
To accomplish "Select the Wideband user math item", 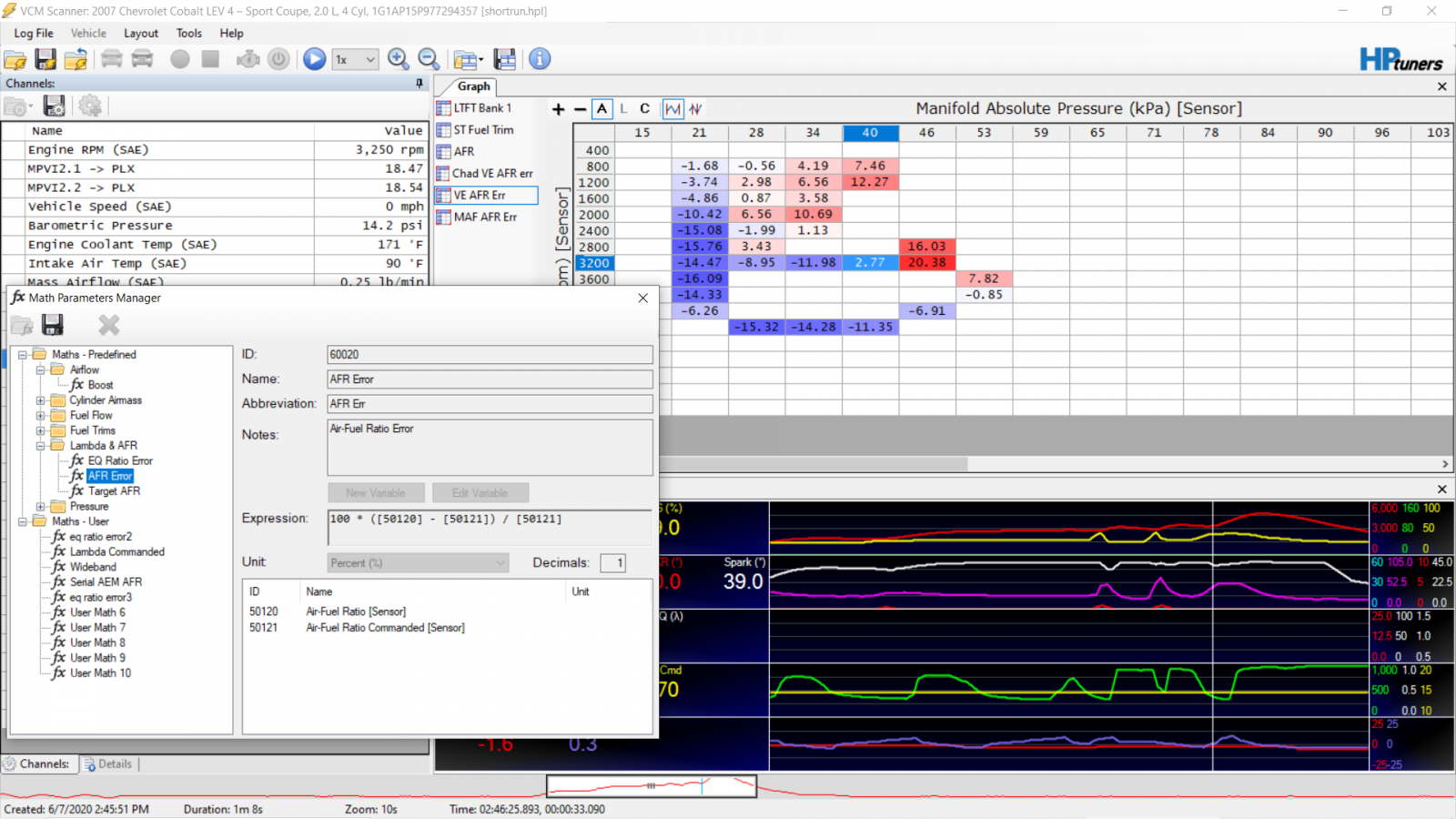I will tap(93, 567).
